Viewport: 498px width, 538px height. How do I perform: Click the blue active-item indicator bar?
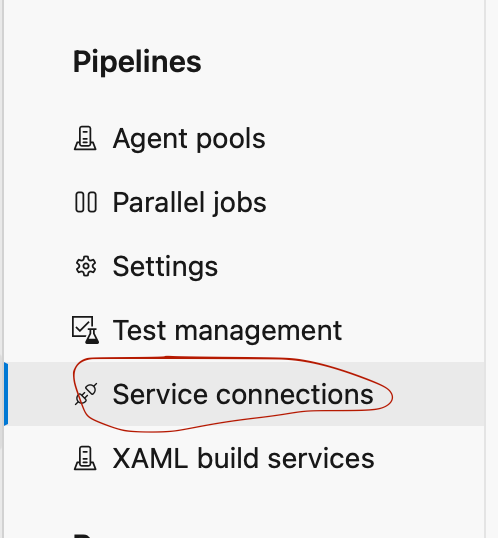pyautogui.click(x=6, y=394)
